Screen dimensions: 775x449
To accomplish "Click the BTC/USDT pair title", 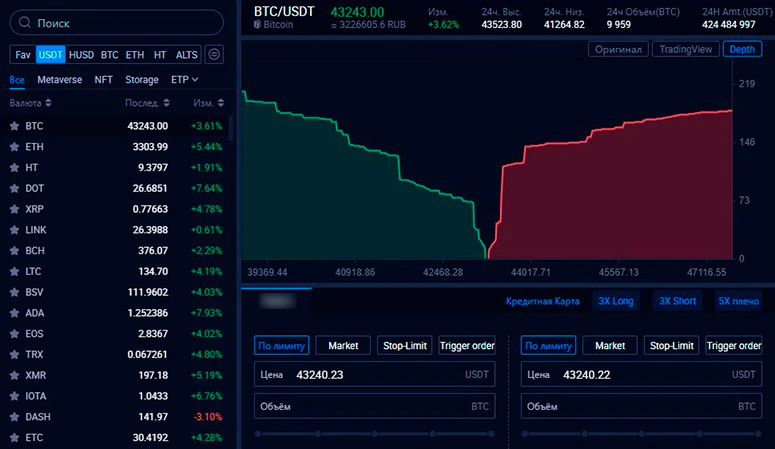I will [284, 11].
